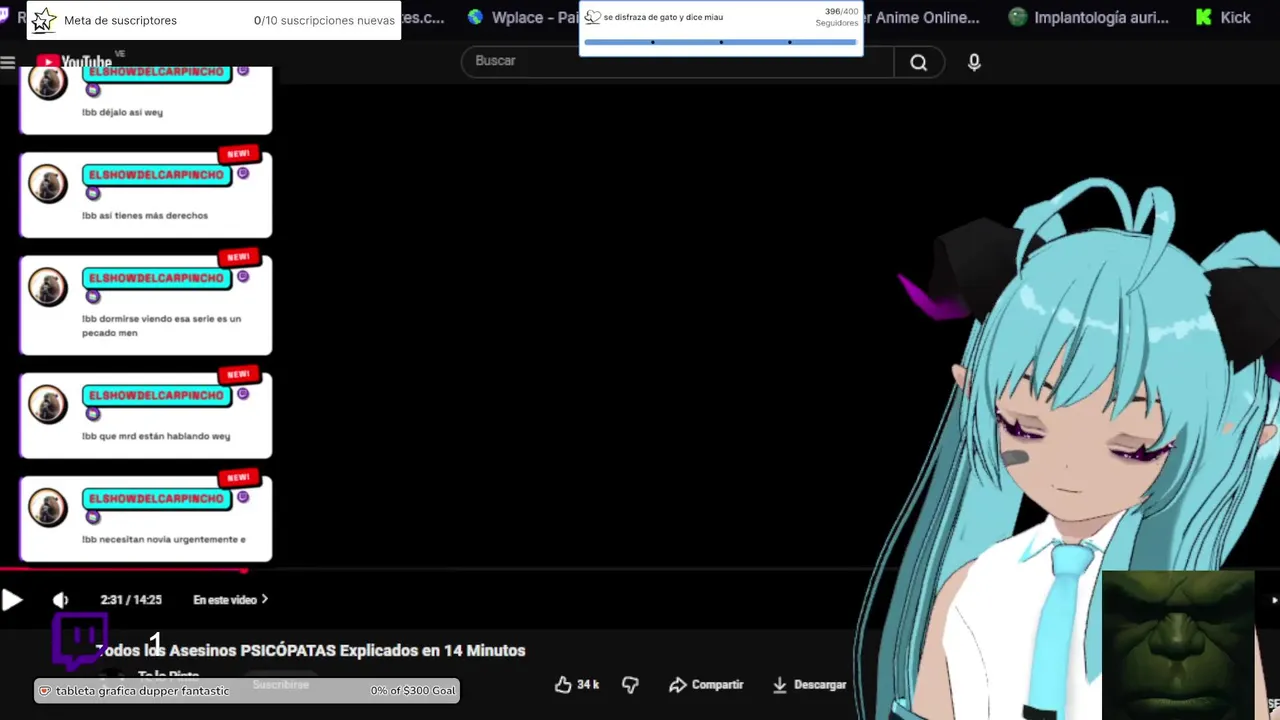Screen dimensions: 1280x720
Task: Click avatar on 'necesitan novia urgentemente' message
Action: pyautogui.click(x=47, y=507)
